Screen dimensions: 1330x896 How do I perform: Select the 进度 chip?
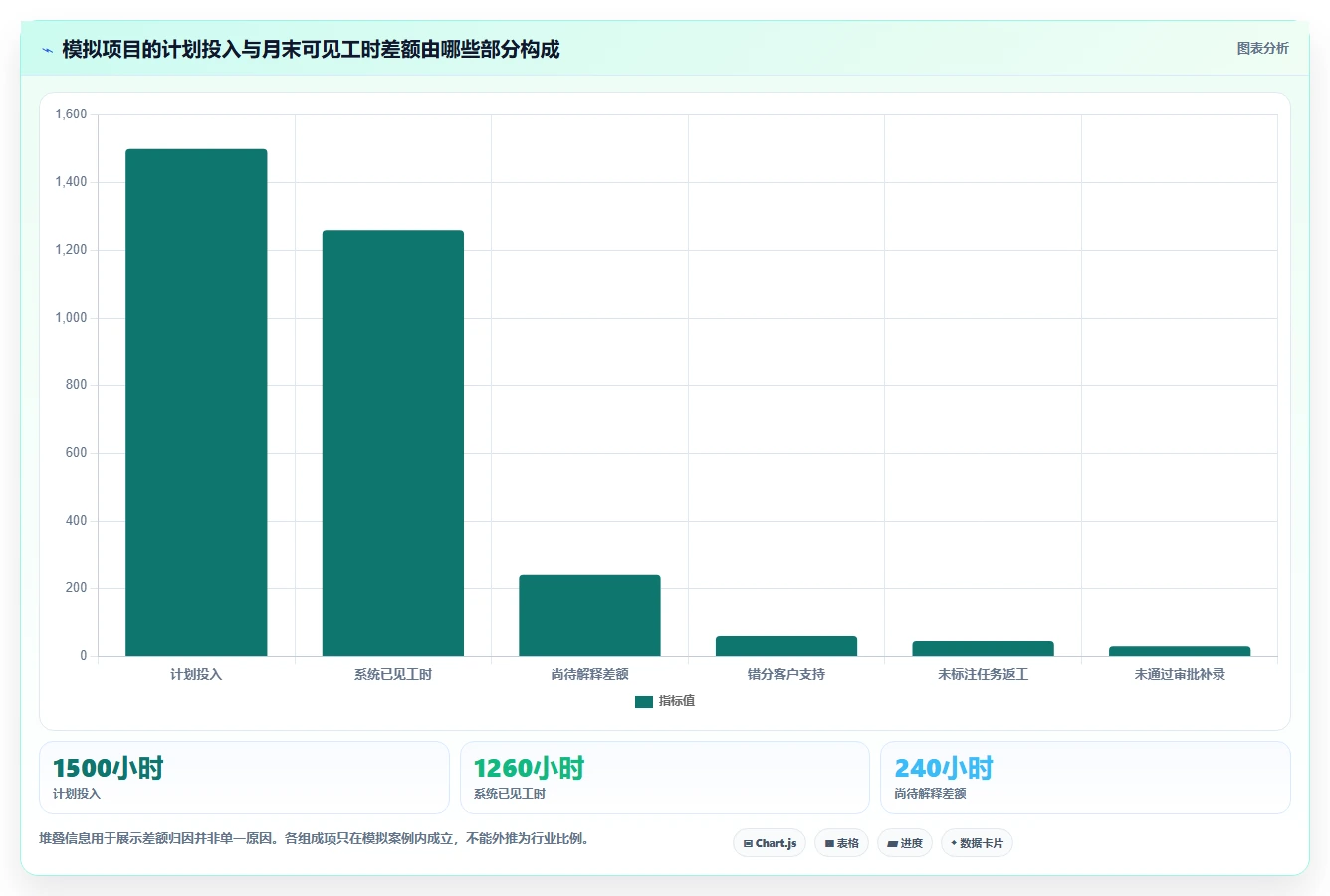904,843
